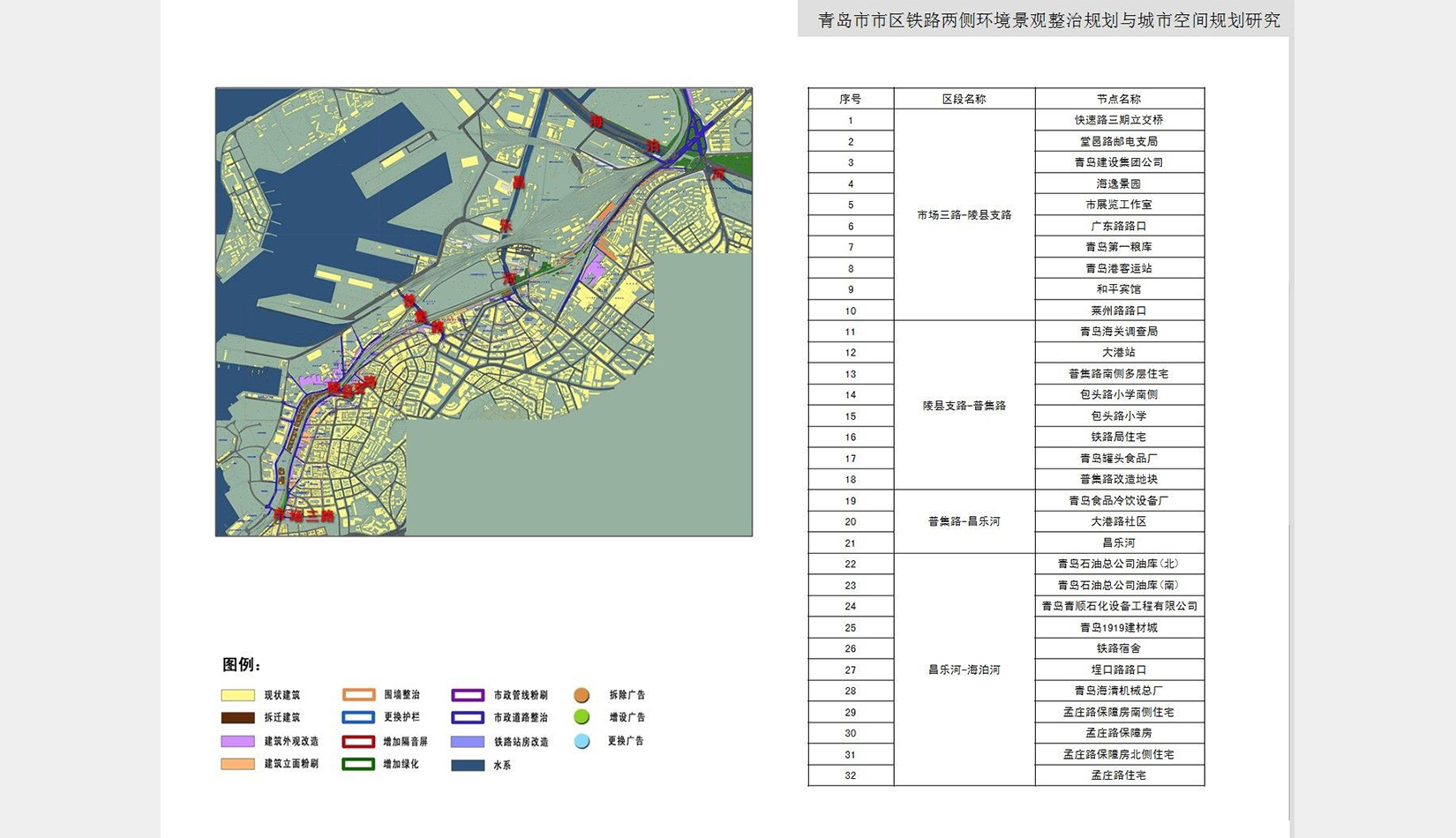Click the 增加隔音屏 red outline legend box
1456x838 pixels.
[358, 741]
